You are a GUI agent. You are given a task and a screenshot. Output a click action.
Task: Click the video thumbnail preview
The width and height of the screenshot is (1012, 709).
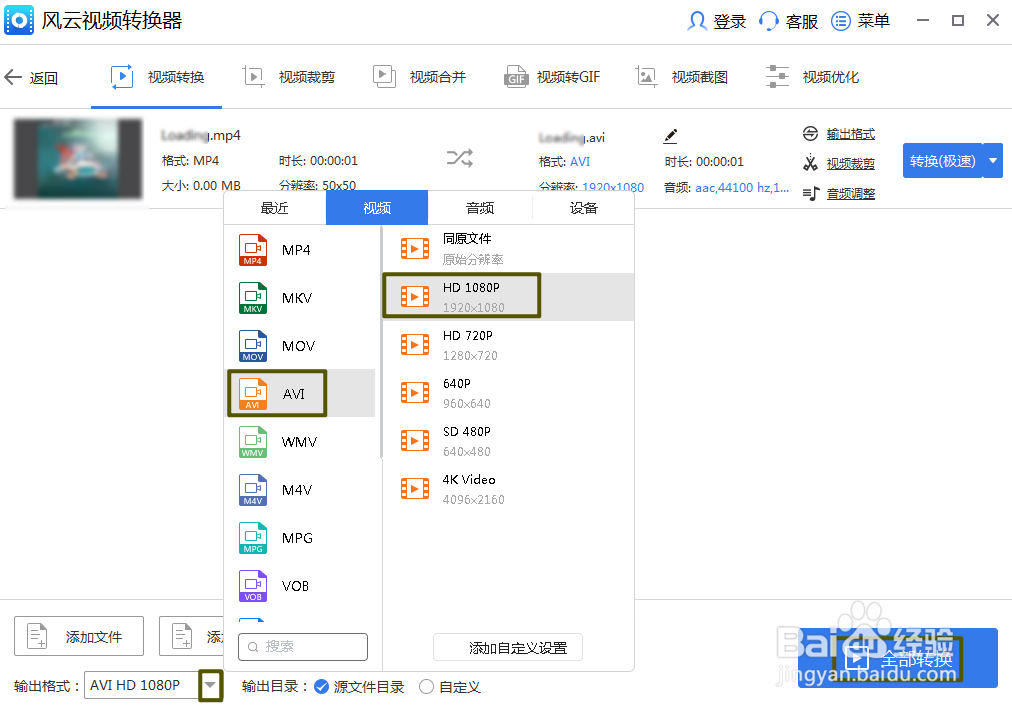pos(78,158)
